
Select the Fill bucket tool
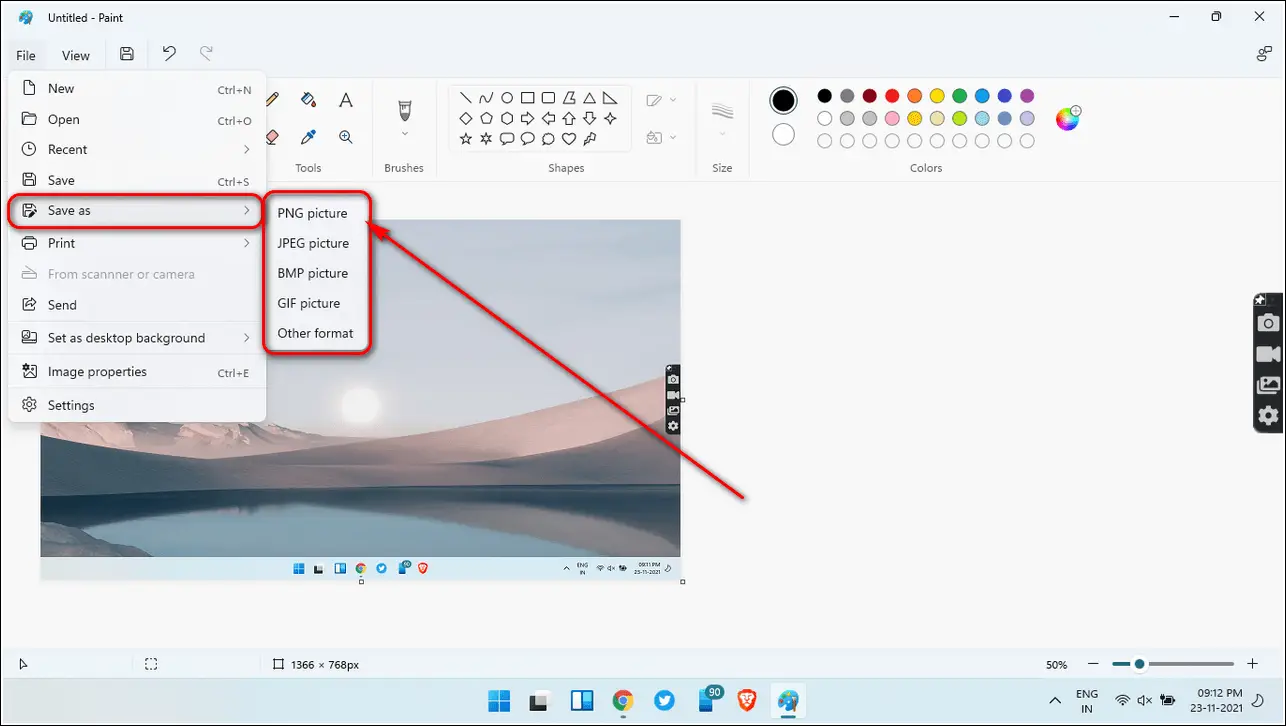pos(308,99)
